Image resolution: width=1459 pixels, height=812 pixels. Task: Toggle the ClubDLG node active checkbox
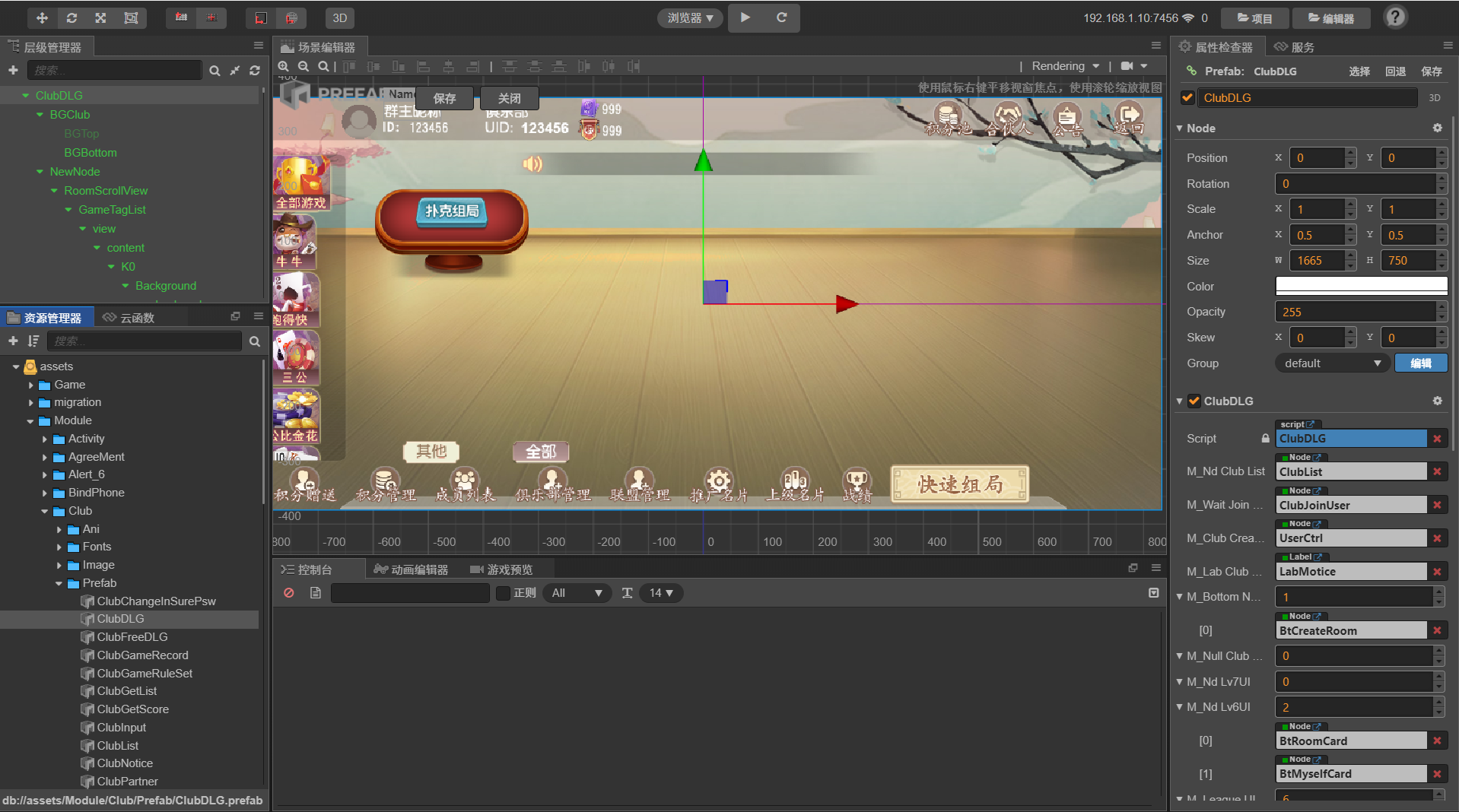click(1187, 97)
